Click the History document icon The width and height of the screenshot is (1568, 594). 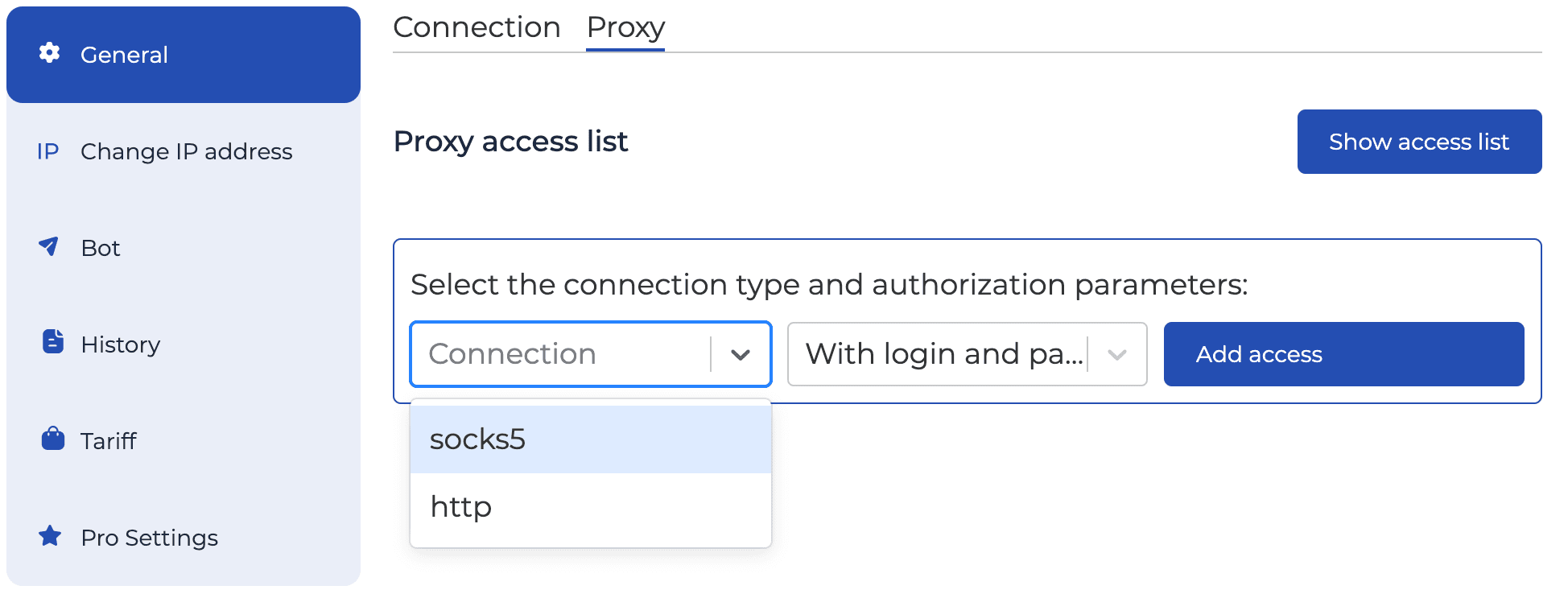click(x=52, y=344)
